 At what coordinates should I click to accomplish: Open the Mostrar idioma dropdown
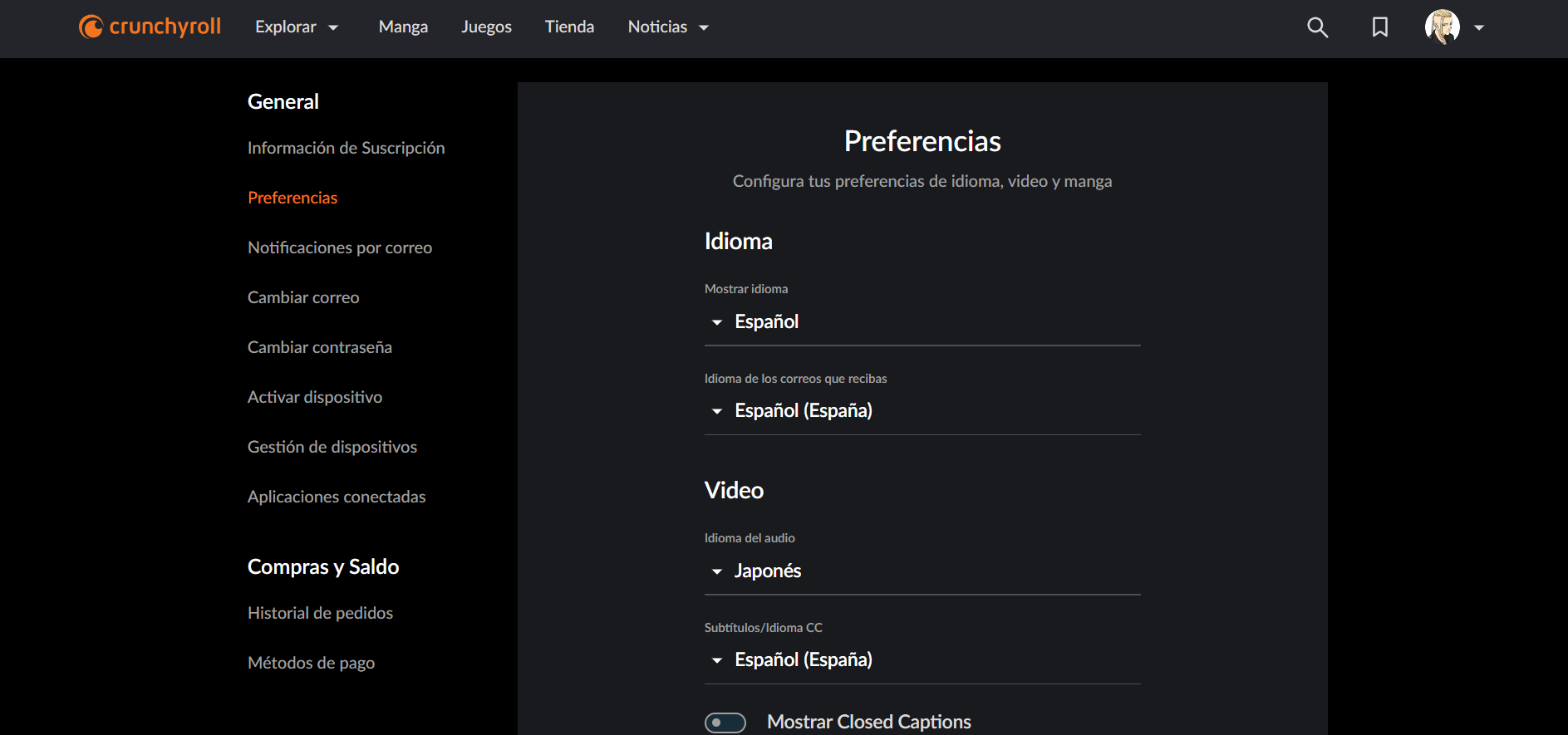(x=922, y=322)
